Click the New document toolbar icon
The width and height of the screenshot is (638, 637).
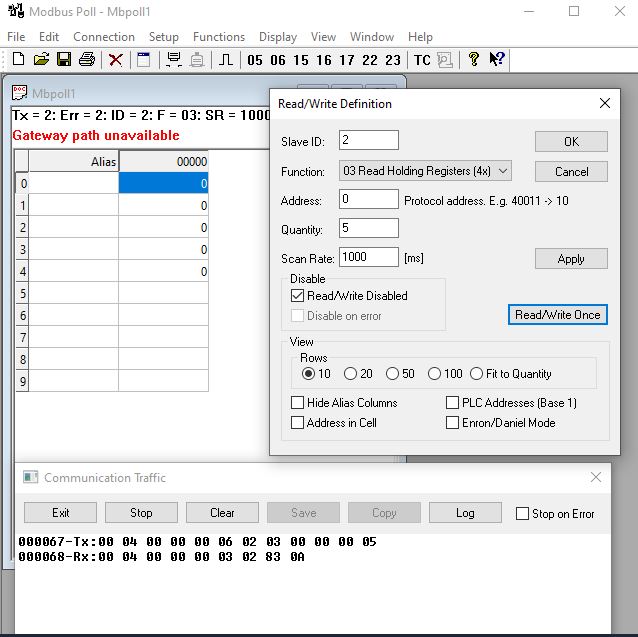(x=18, y=59)
